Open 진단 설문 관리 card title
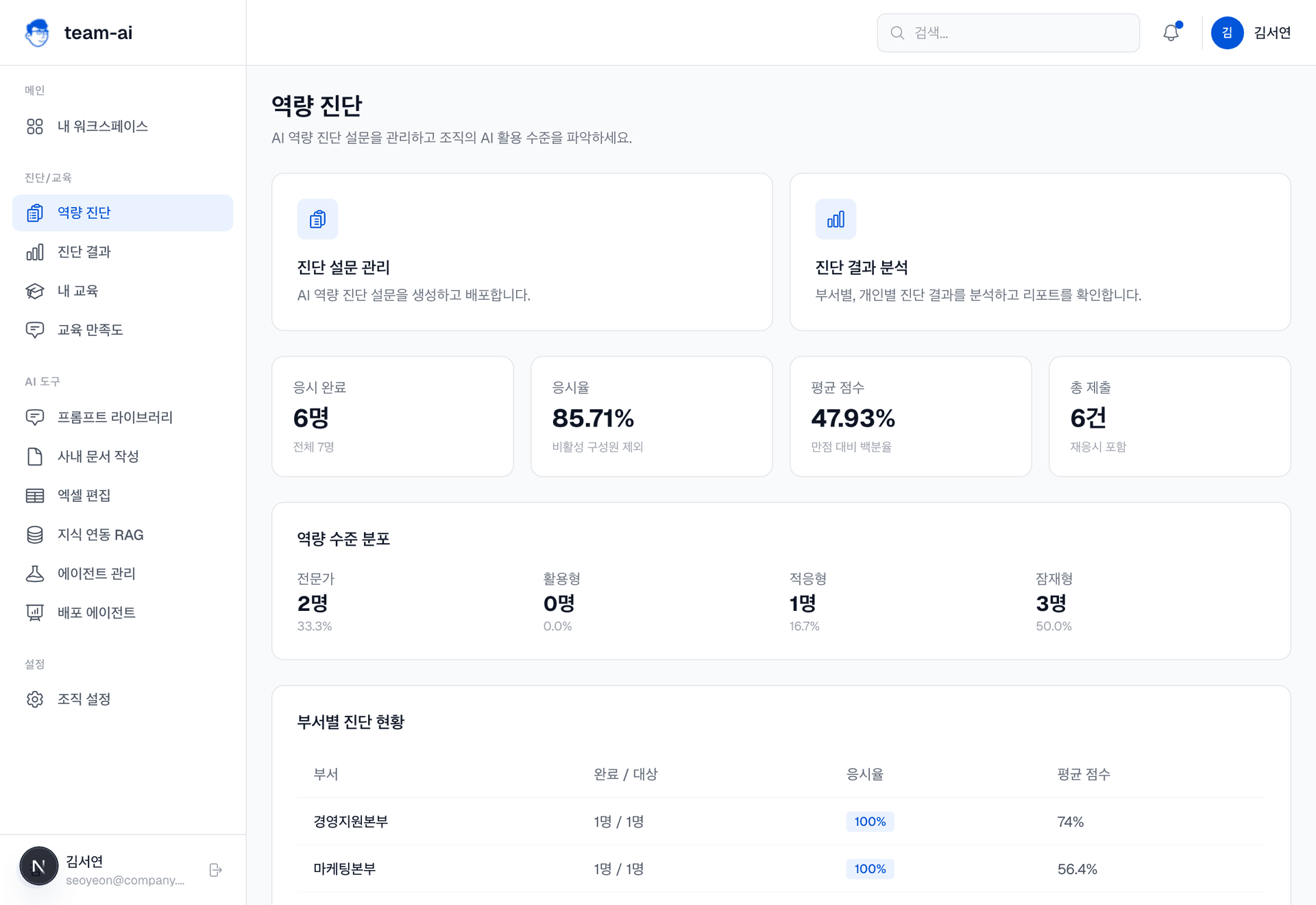The width and height of the screenshot is (1316, 905). pyautogui.click(x=343, y=267)
